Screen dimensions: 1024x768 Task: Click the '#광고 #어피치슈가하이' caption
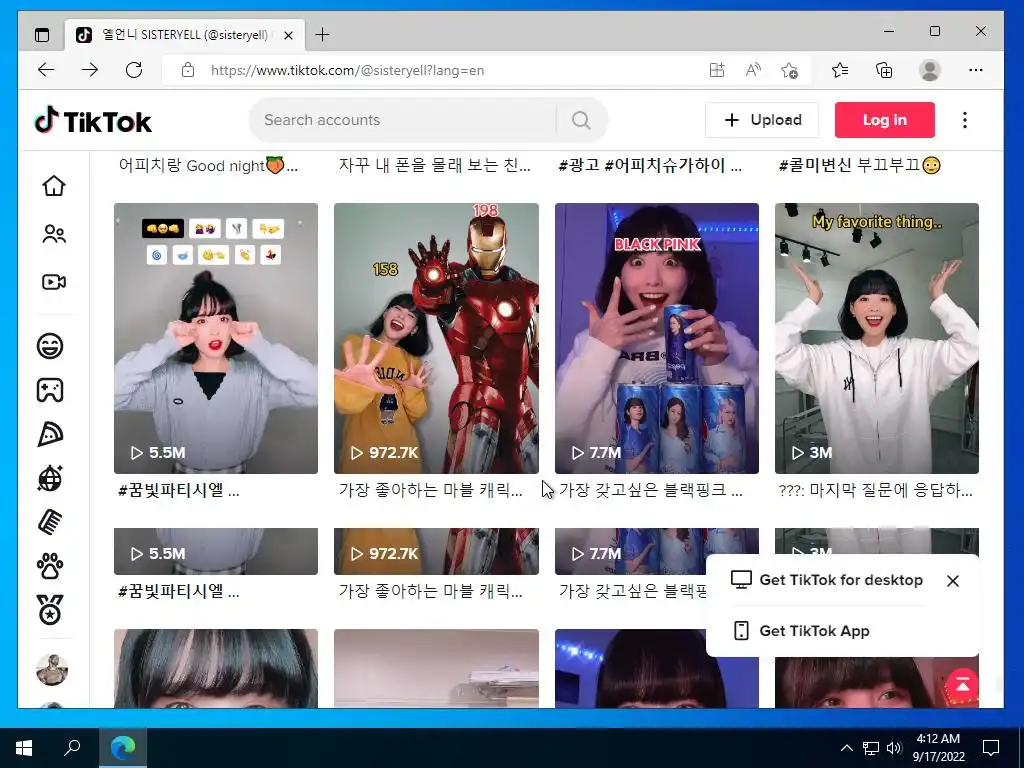tap(650, 165)
